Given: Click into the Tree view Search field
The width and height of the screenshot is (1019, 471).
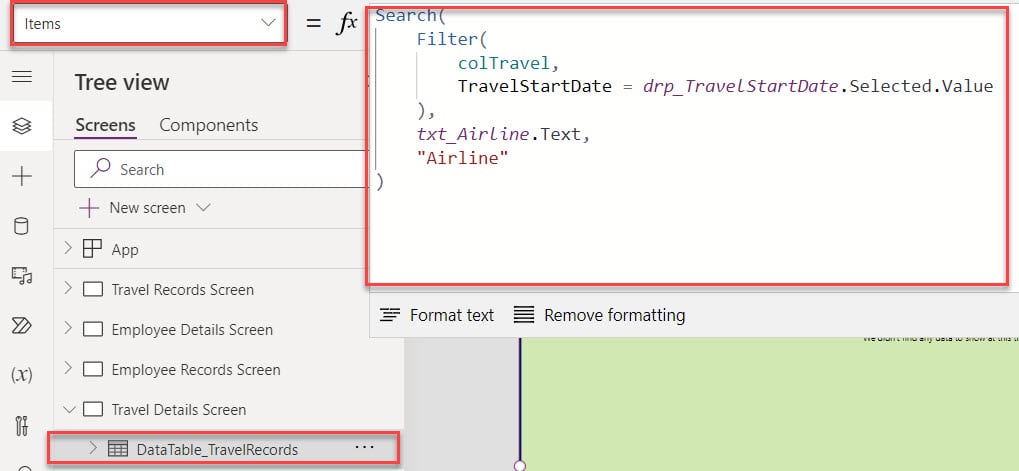Looking at the screenshot, I should click(221, 170).
